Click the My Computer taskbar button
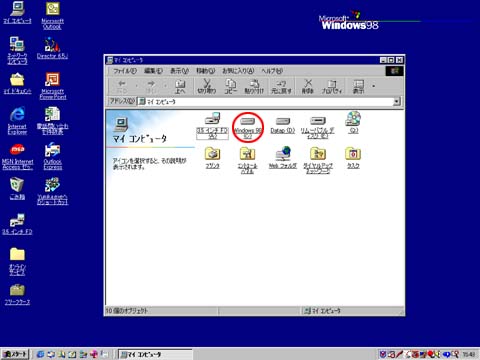The height and width of the screenshot is (360, 480). (155, 354)
